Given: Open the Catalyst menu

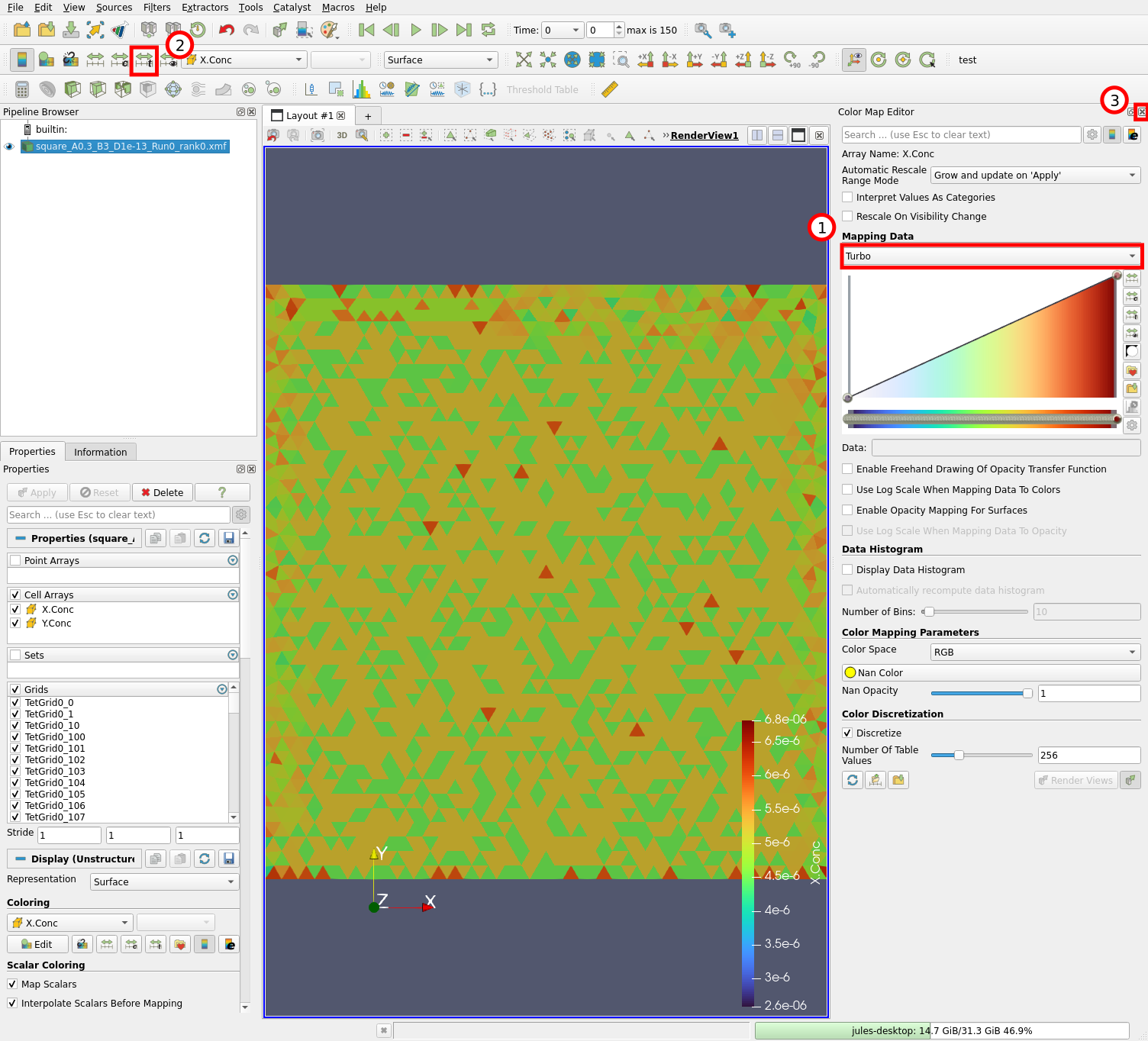Looking at the screenshot, I should tap(292, 7).
